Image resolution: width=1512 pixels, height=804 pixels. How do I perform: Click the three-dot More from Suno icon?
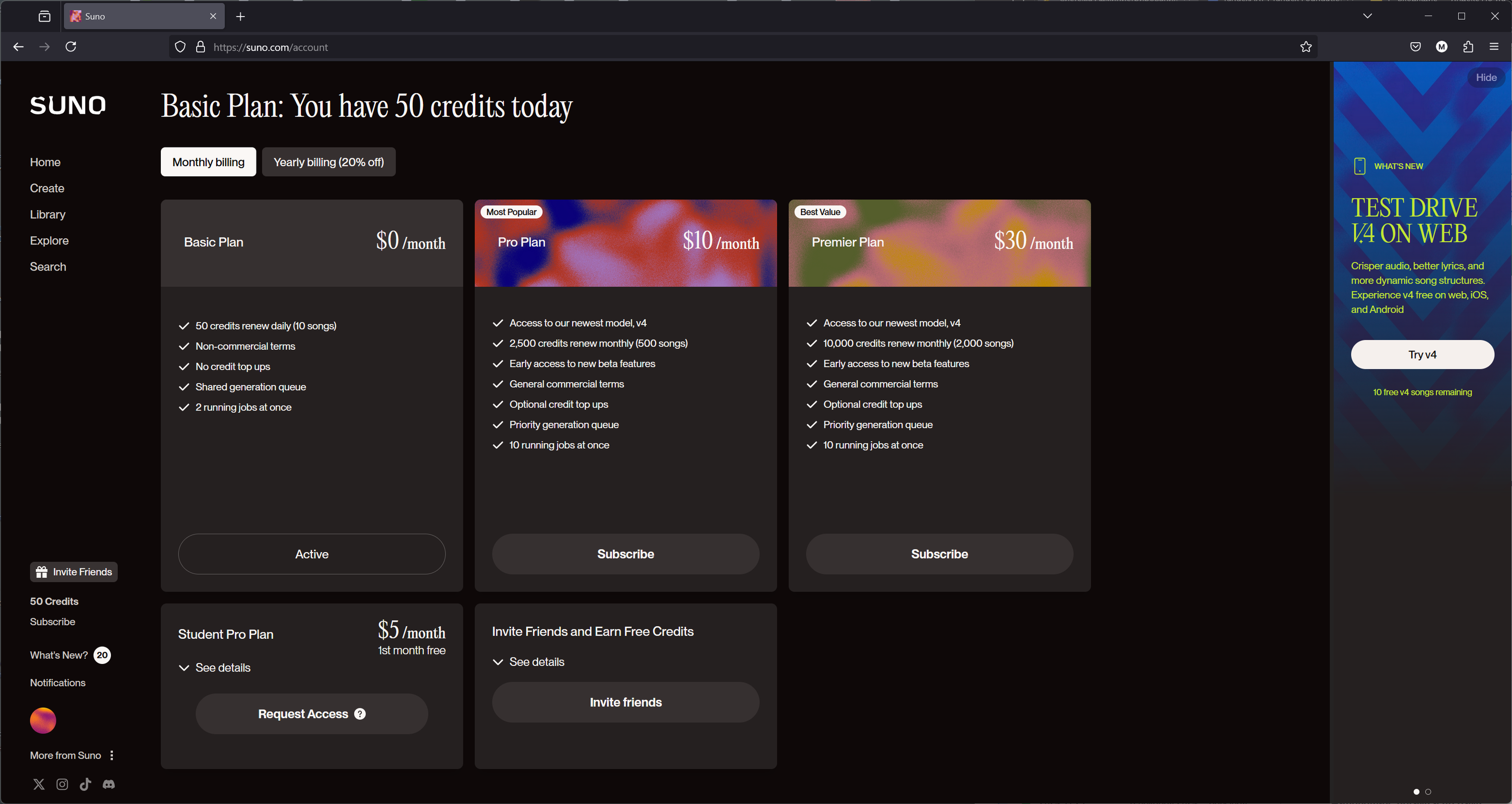pos(111,755)
